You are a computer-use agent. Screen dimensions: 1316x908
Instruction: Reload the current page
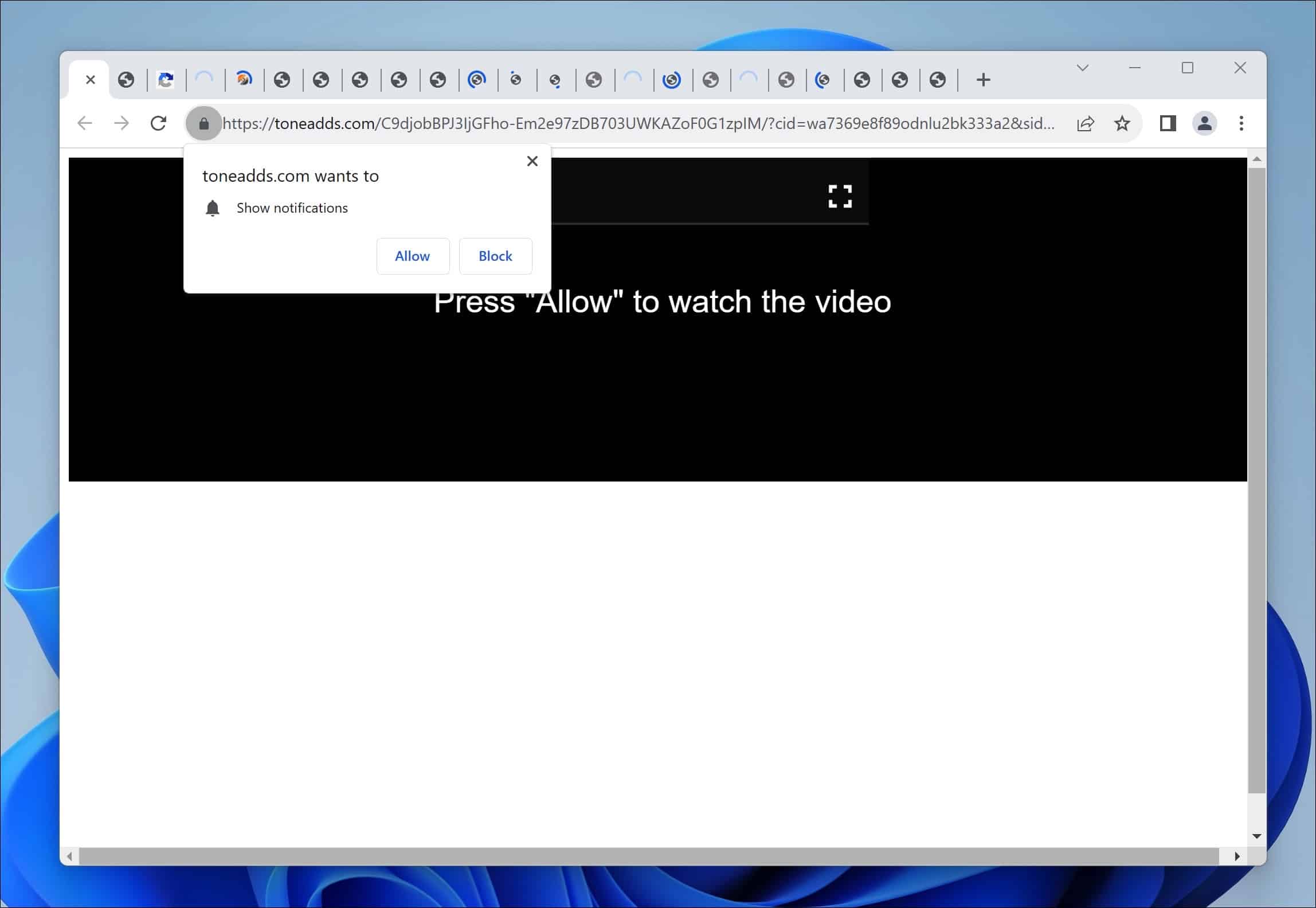pos(159,123)
